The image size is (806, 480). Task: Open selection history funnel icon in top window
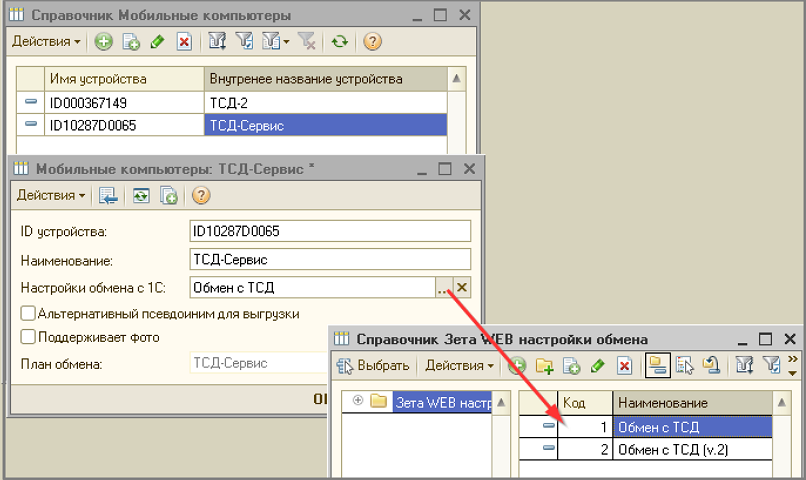tap(271, 42)
